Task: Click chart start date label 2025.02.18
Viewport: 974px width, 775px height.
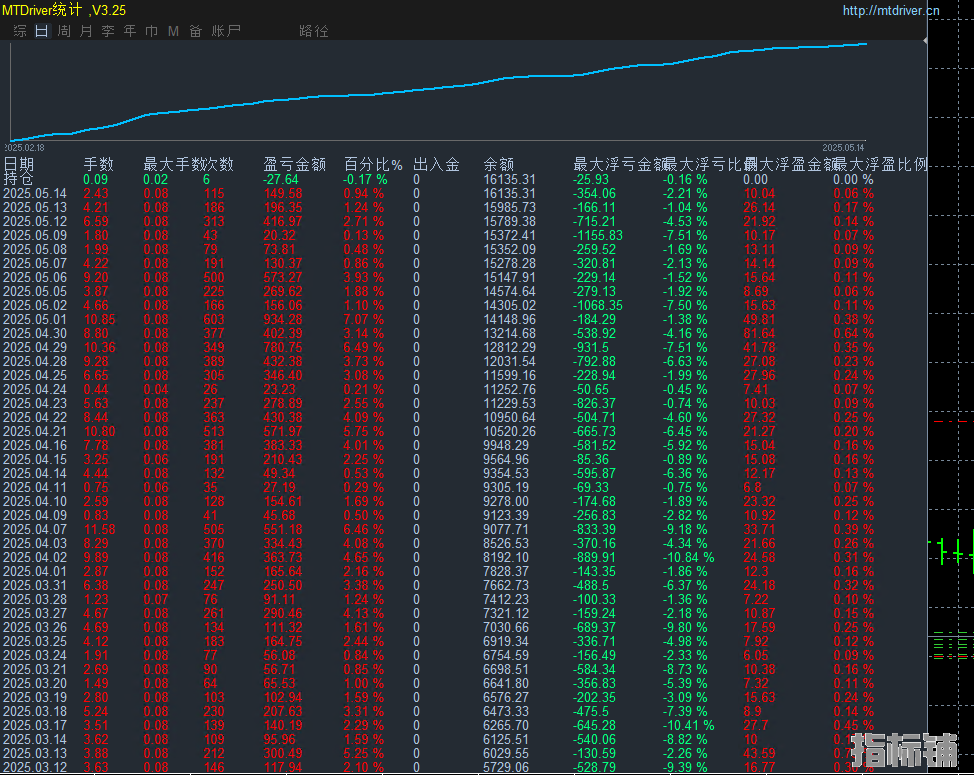Action: click(x=25, y=148)
